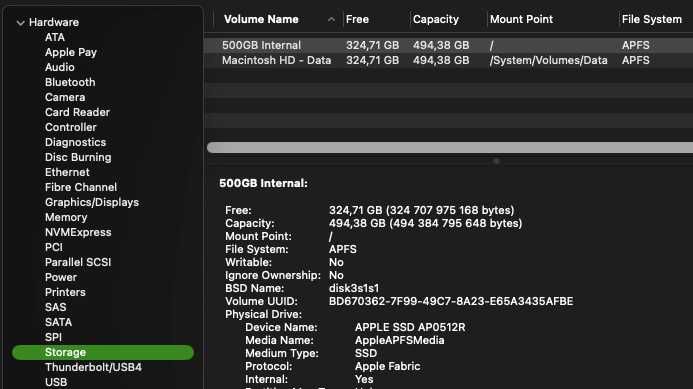This screenshot has width=693, height=389.
Task: Show Bluetooth hardware information
Action: (x=70, y=82)
